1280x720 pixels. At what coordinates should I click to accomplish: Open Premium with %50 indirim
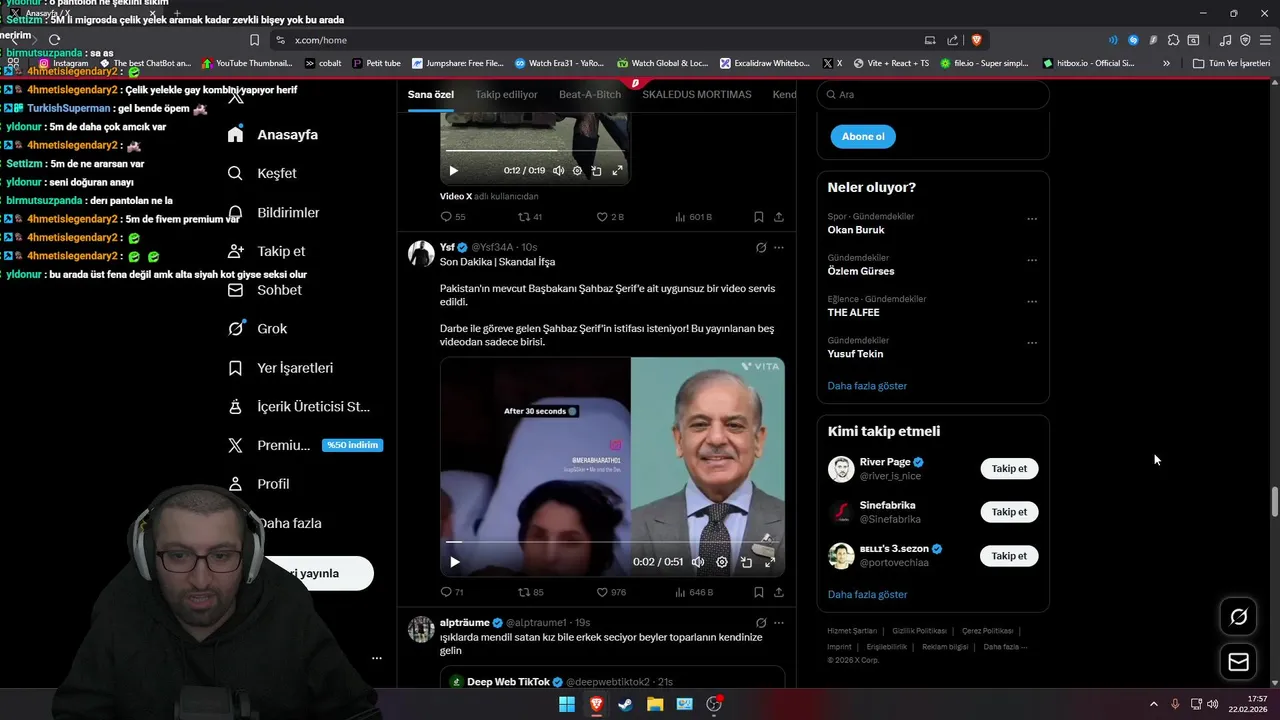(x=304, y=445)
